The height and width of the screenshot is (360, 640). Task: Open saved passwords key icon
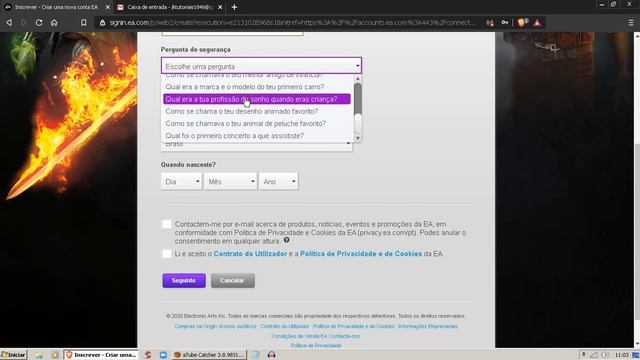pyautogui.click(x=505, y=22)
